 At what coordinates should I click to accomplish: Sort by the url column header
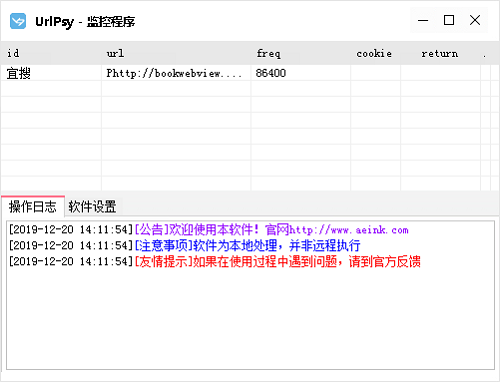(176, 53)
